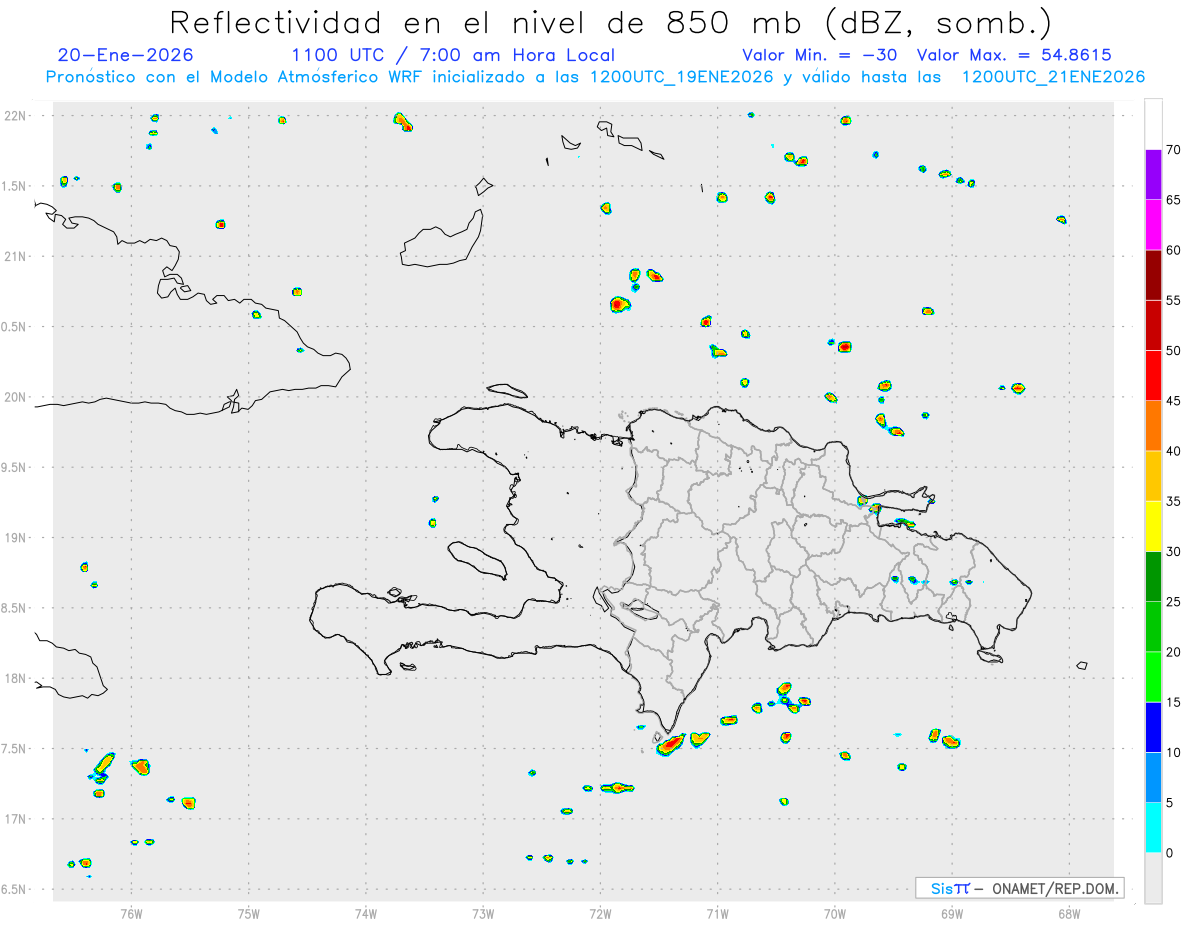Pick the yellow 30–35 dBZ color bar segment
The height and width of the screenshot is (927, 1200).
coord(1153,526)
